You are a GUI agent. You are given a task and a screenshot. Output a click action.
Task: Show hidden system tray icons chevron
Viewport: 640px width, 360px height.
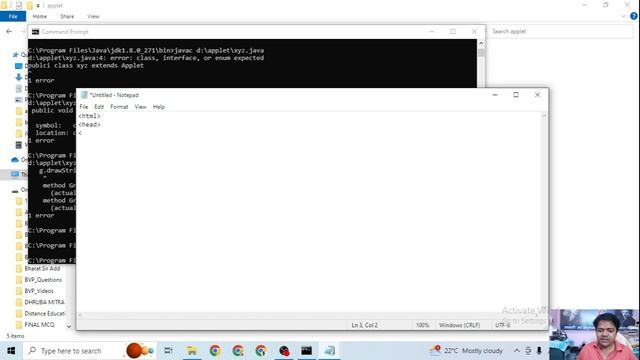(x=517, y=351)
